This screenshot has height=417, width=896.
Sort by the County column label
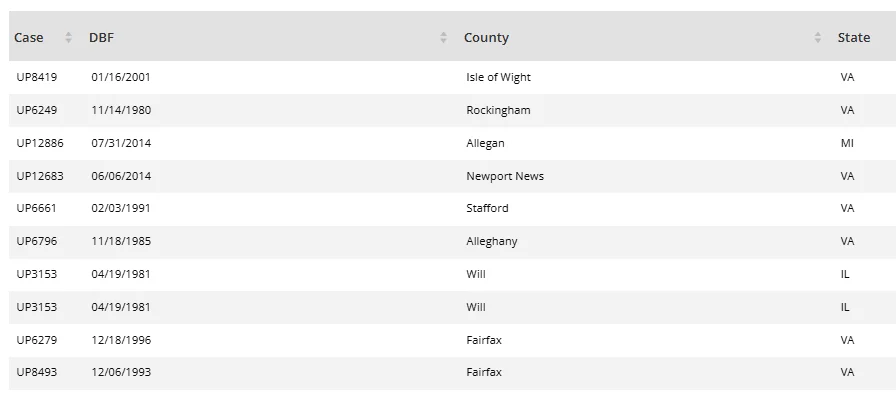pos(486,38)
